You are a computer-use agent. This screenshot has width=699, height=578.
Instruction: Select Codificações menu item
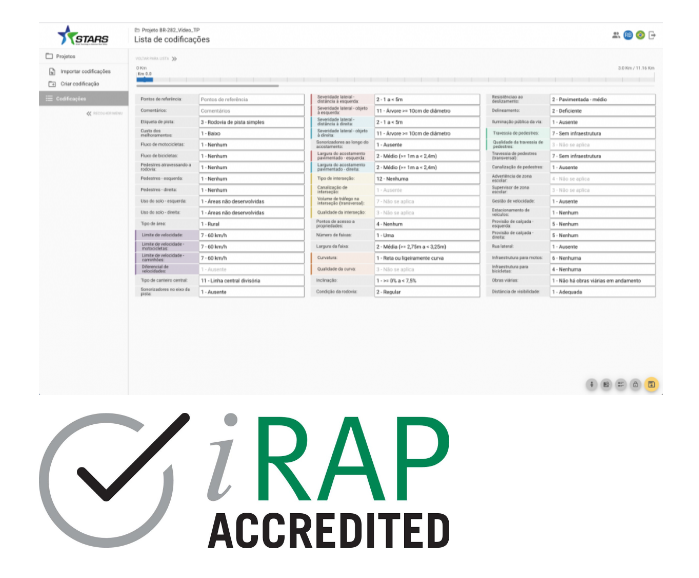[83, 98]
